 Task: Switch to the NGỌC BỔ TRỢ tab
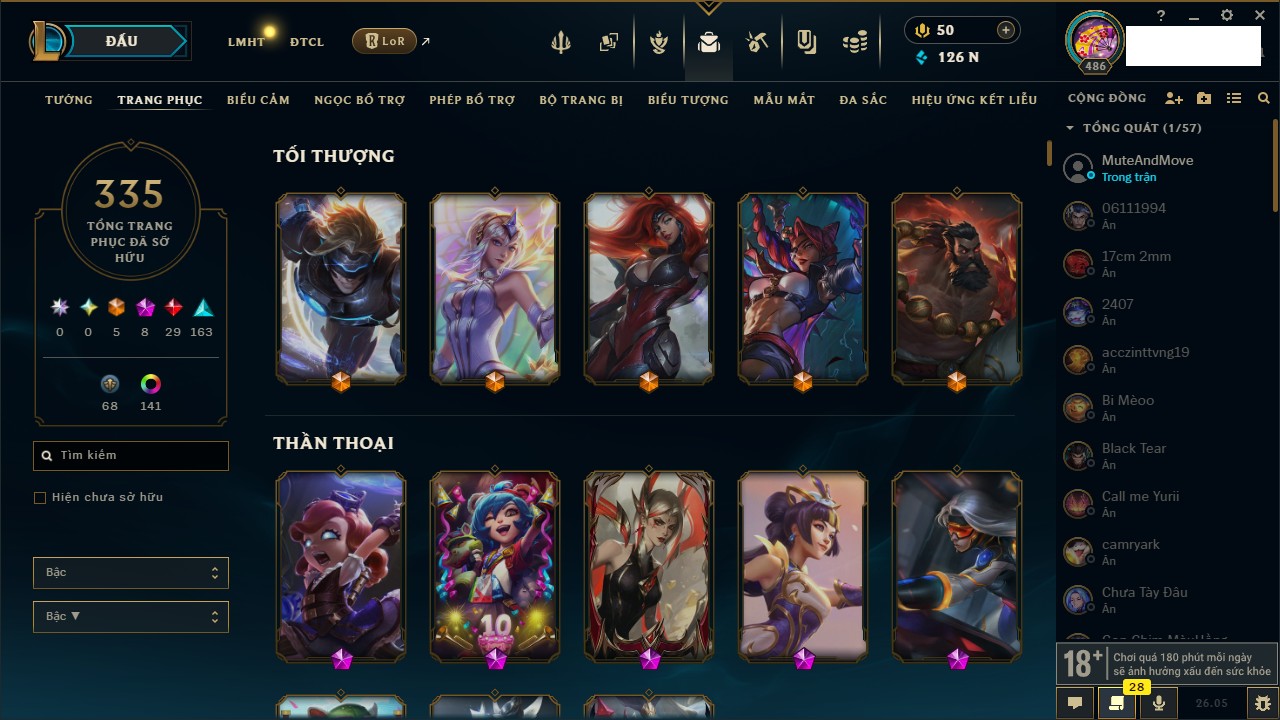tap(360, 100)
